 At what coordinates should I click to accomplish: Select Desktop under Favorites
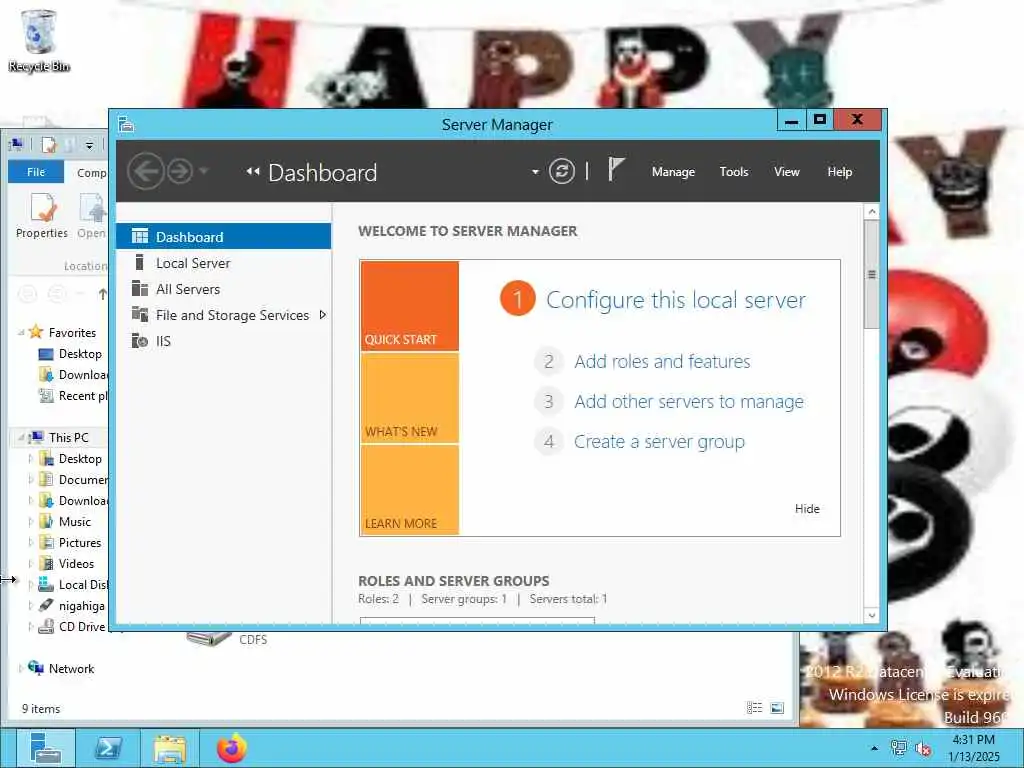(80, 353)
